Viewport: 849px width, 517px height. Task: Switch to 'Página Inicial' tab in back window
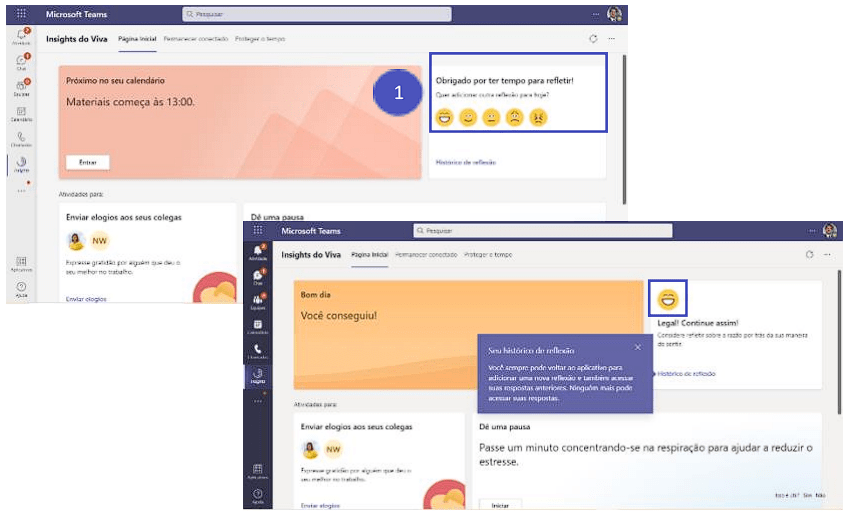pyautogui.click(x=137, y=38)
